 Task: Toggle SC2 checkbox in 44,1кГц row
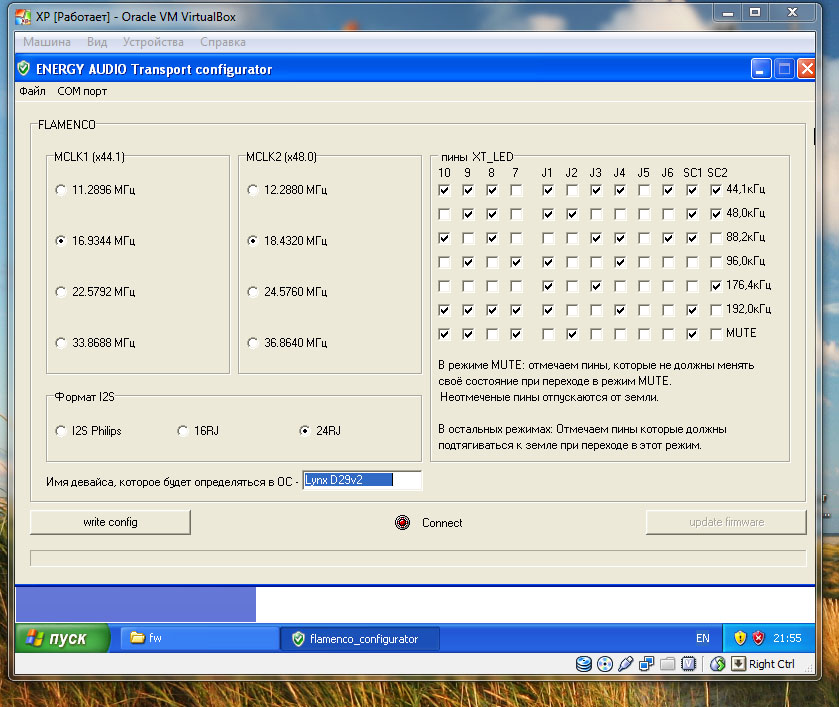click(716, 190)
